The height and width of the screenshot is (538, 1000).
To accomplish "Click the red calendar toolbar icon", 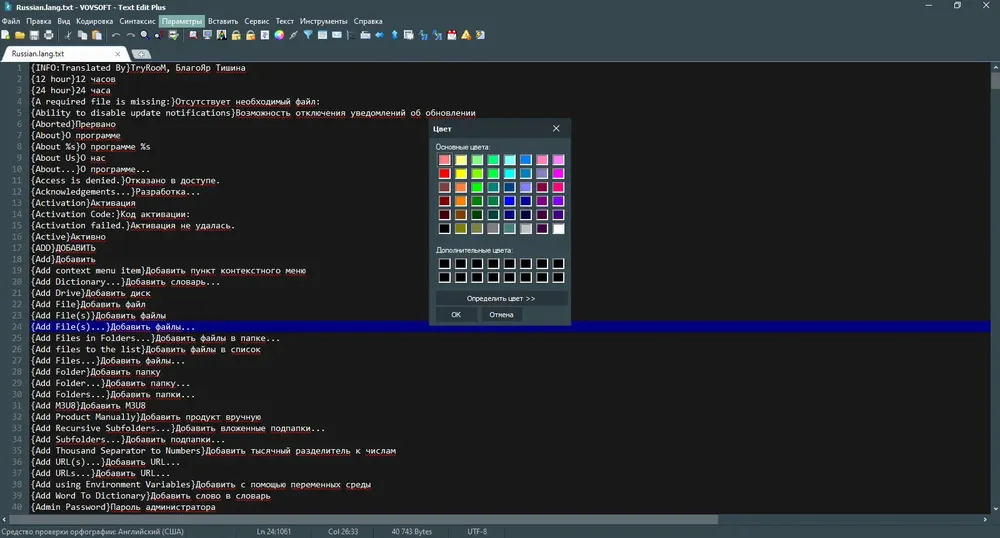I will coord(452,35).
